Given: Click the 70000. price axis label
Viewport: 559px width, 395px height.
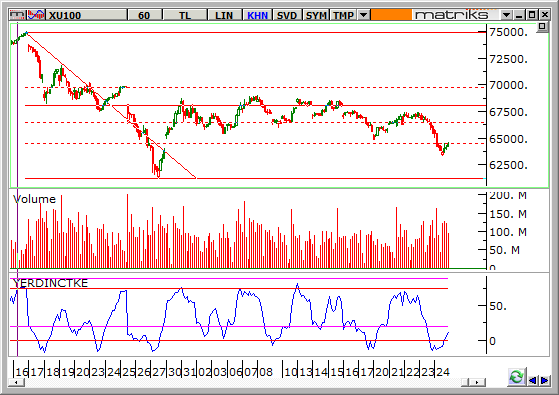Looking at the screenshot, I should pos(508,85).
